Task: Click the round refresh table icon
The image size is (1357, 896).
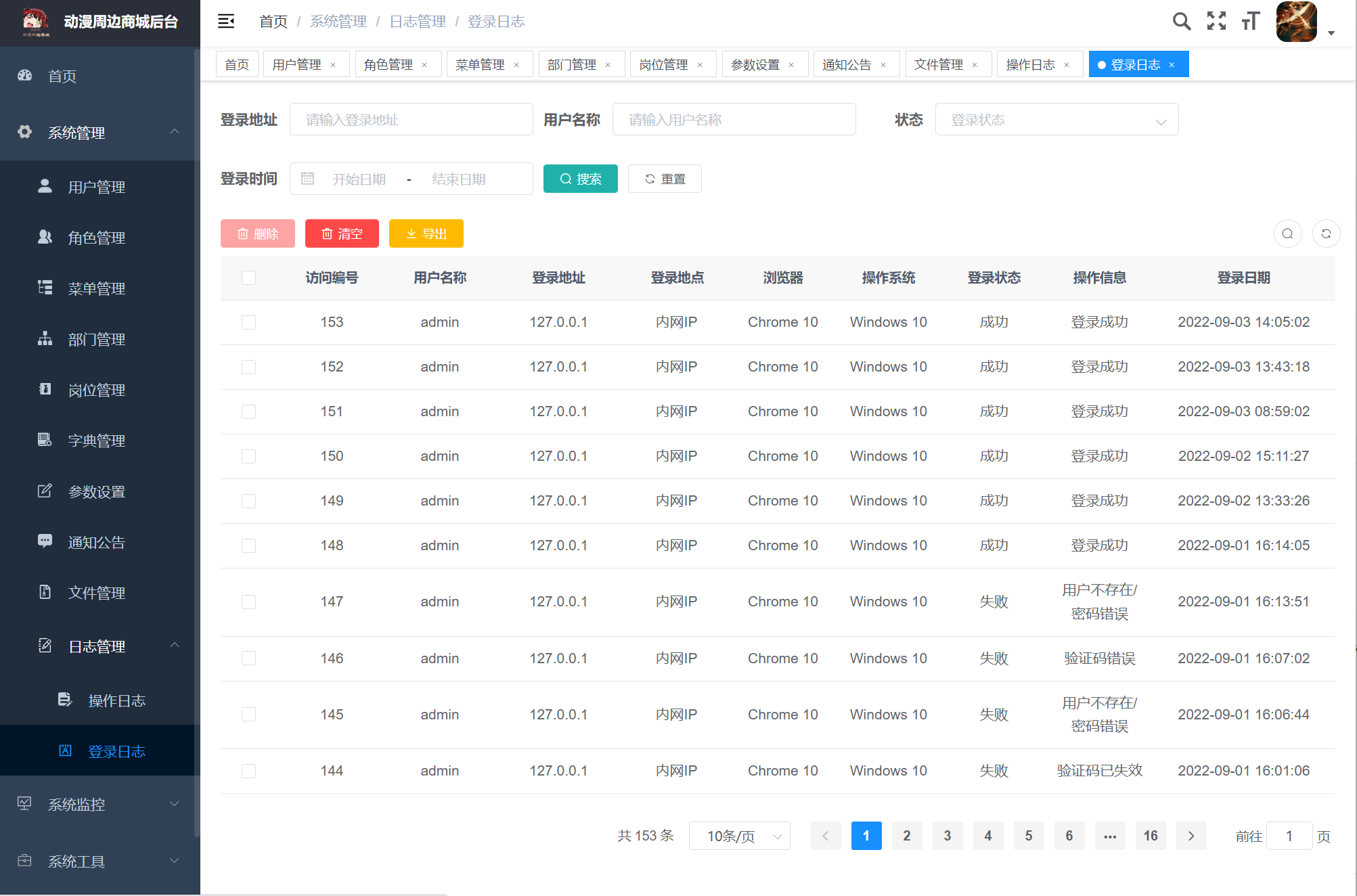Action: [1326, 234]
